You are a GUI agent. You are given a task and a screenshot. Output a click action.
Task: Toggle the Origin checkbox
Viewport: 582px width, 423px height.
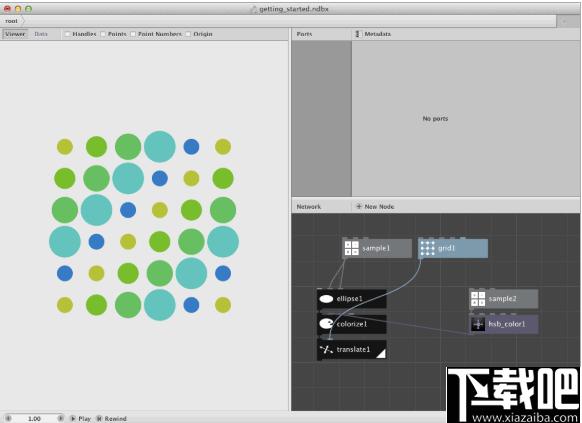pos(188,34)
